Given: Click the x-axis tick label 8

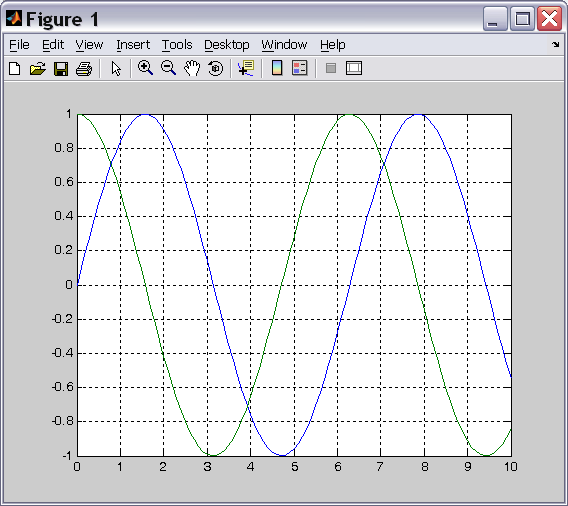Looking at the screenshot, I should [424, 467].
